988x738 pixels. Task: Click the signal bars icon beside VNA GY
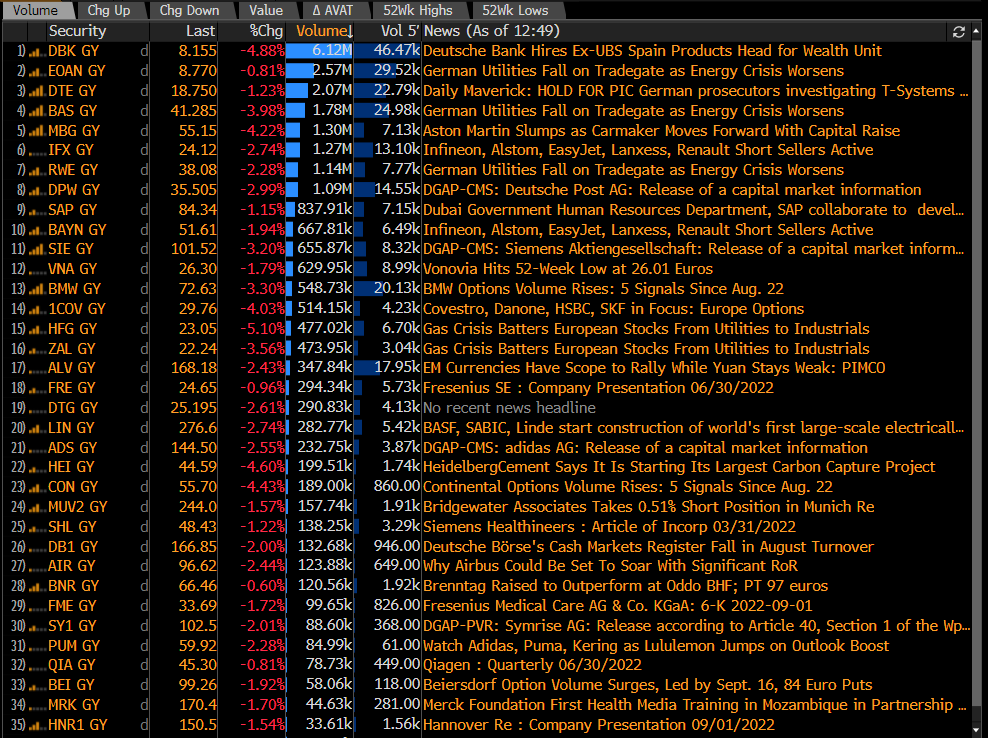tap(37, 270)
